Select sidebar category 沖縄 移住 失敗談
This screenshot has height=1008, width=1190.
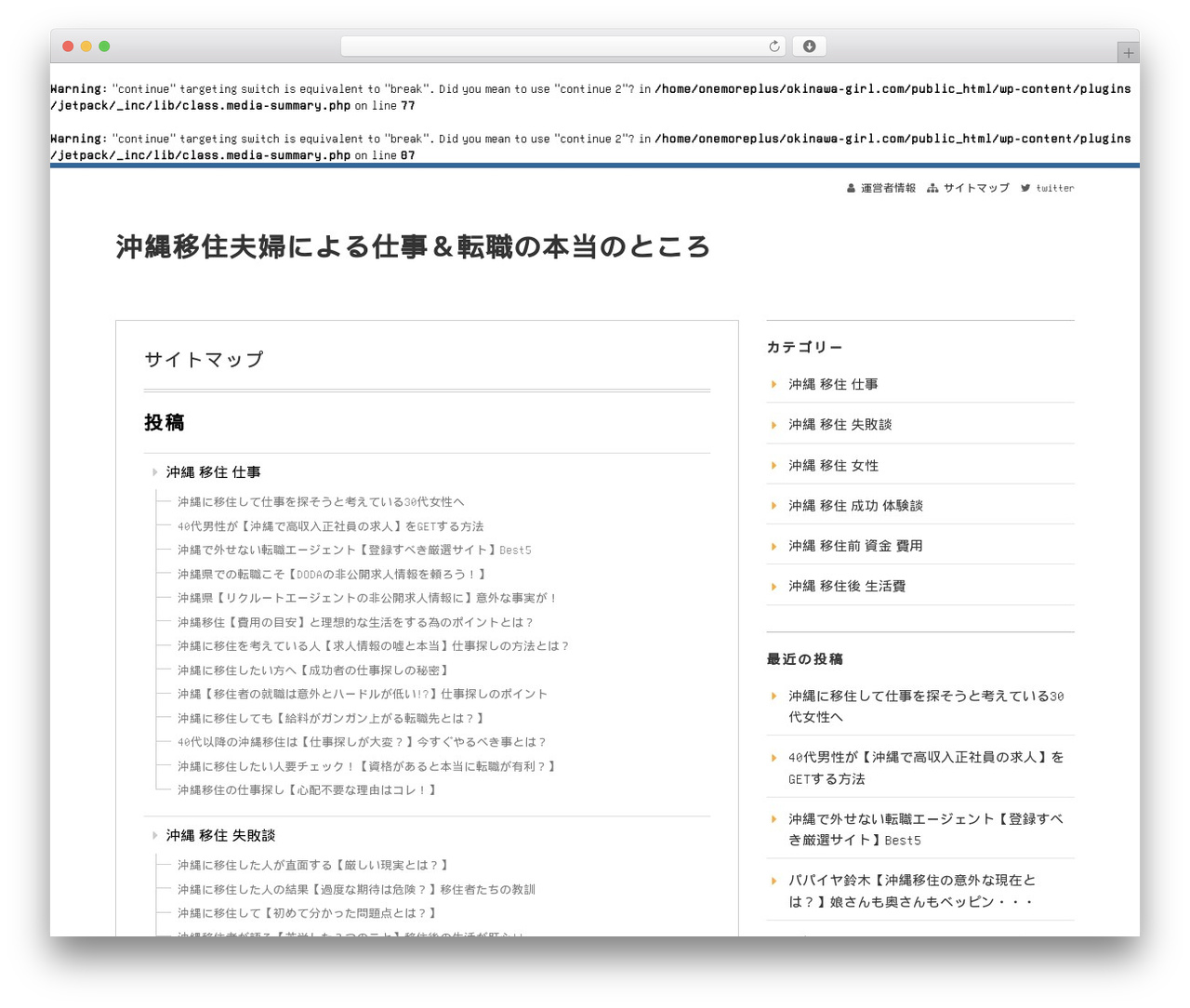click(840, 425)
